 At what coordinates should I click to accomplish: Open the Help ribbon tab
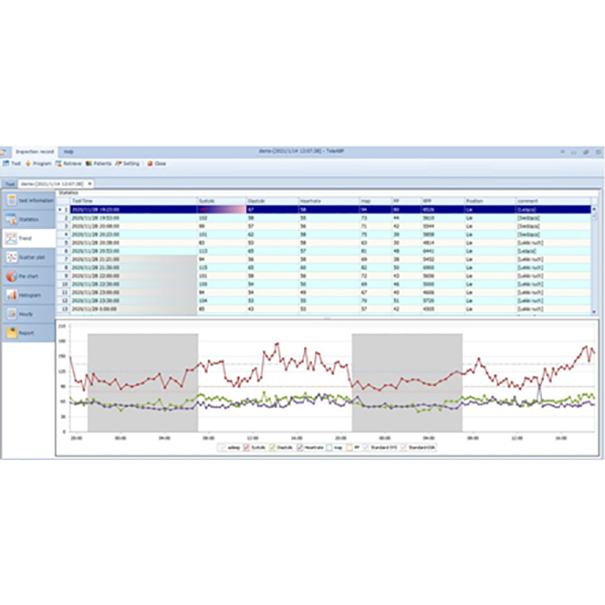point(69,152)
